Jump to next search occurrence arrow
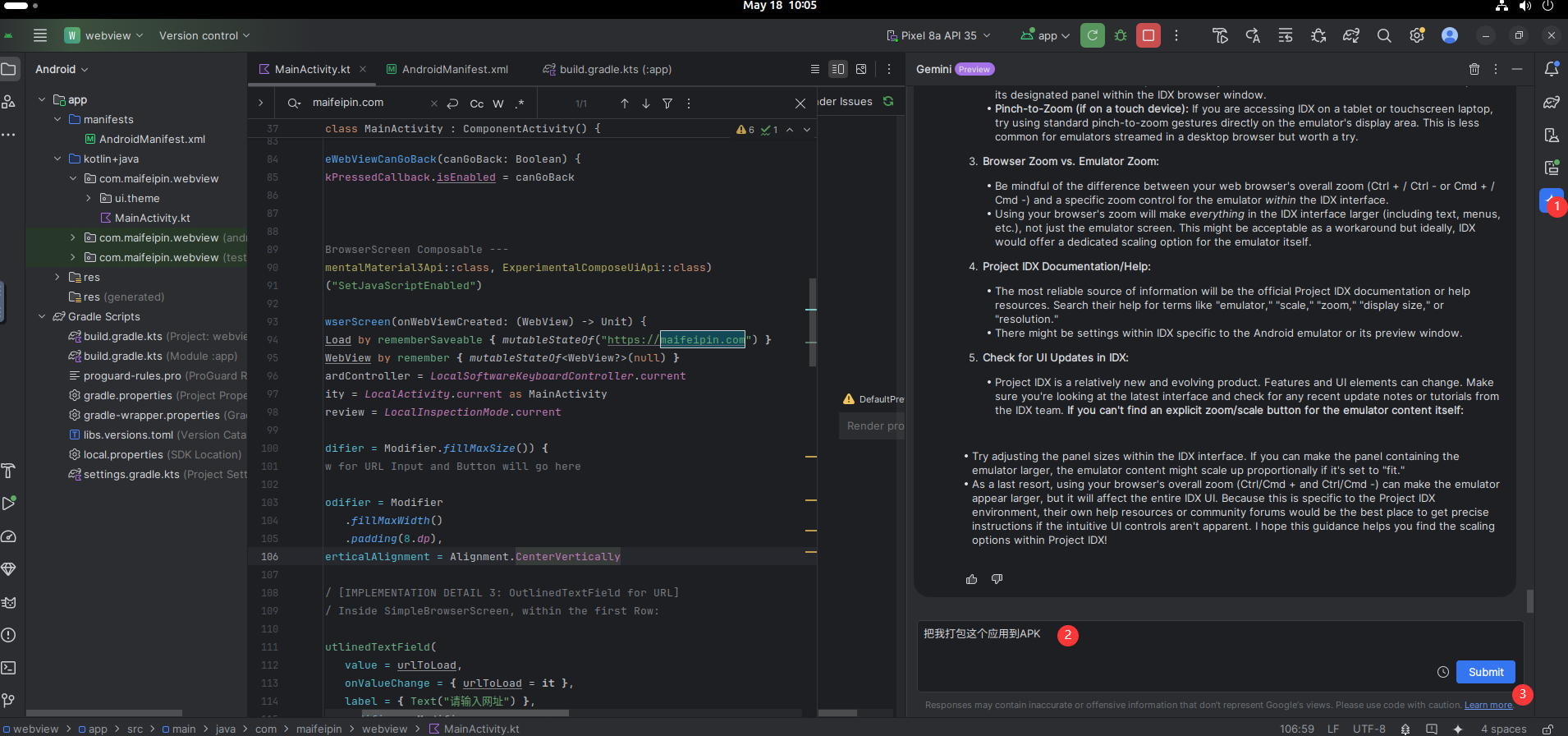1568x736 pixels. click(646, 103)
